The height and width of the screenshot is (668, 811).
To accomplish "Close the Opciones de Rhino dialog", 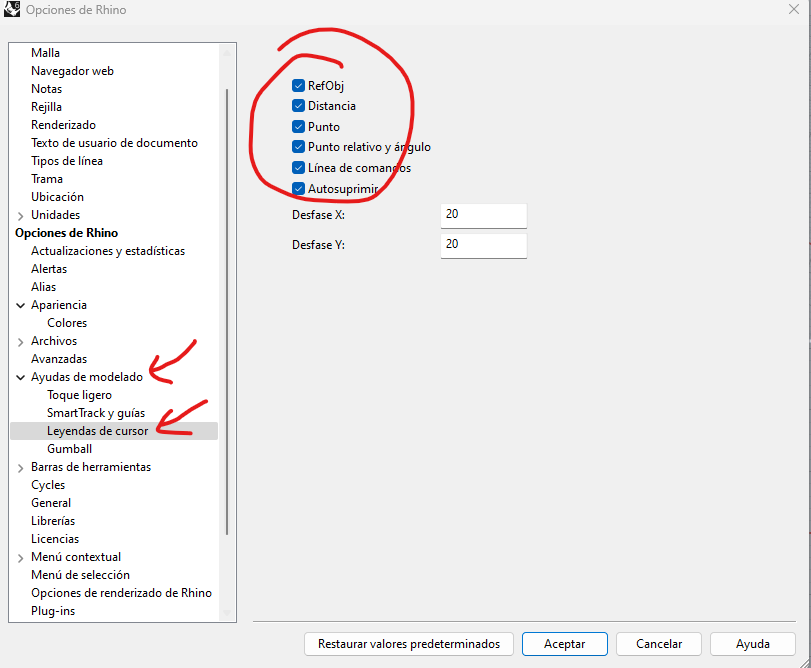I will pyautogui.click(x=794, y=9).
